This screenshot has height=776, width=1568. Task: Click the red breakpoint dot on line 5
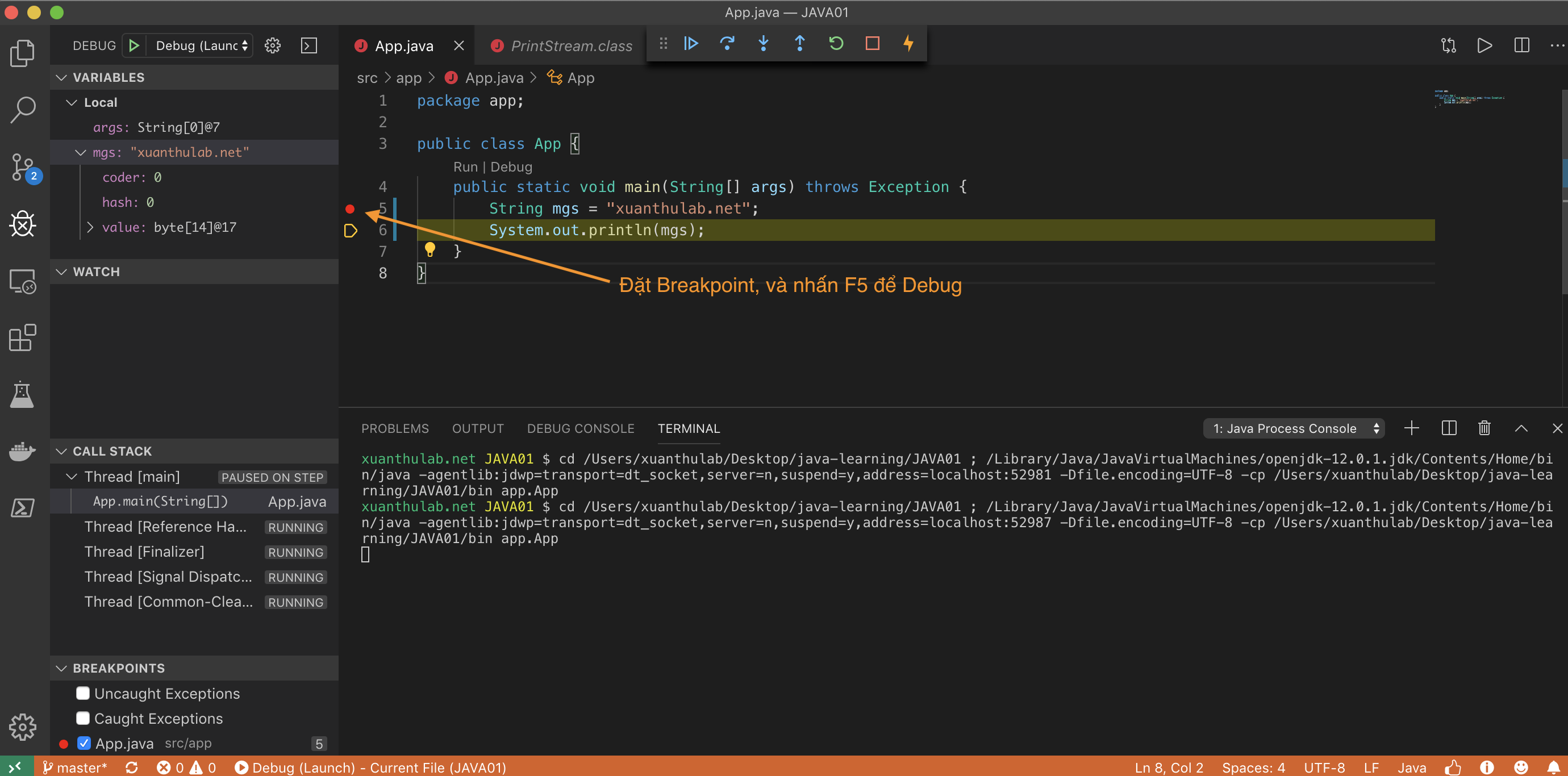[x=349, y=208]
